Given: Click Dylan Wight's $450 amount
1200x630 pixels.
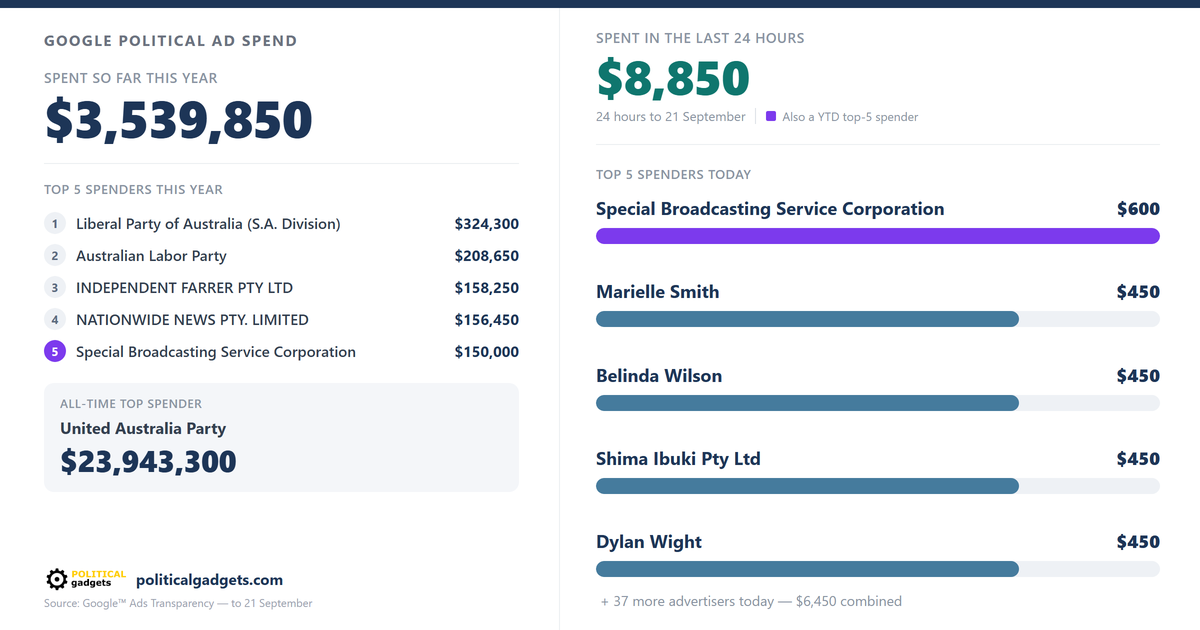Looking at the screenshot, I should (x=1138, y=542).
